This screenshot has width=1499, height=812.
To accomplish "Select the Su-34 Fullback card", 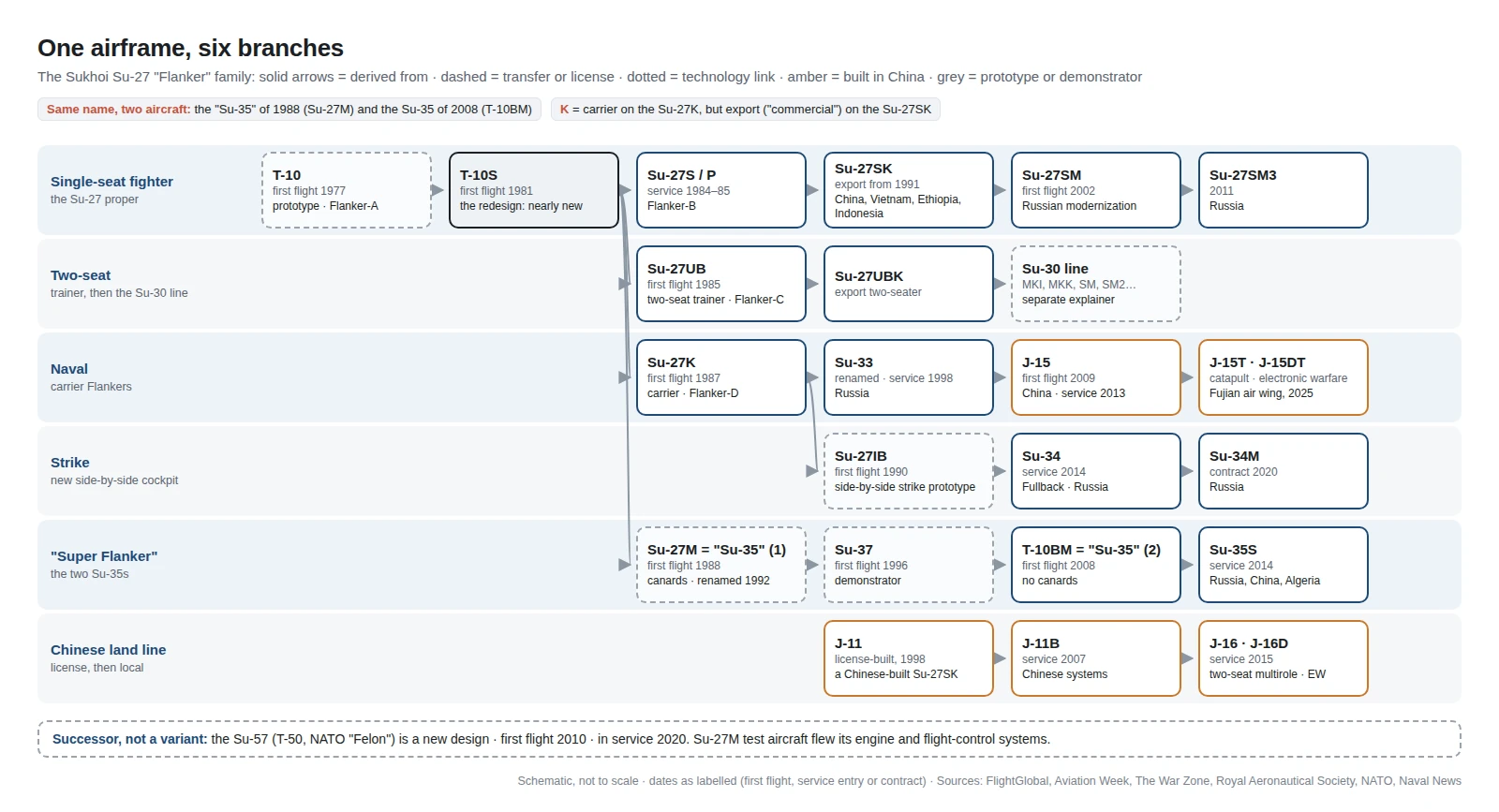I will (x=1096, y=471).
